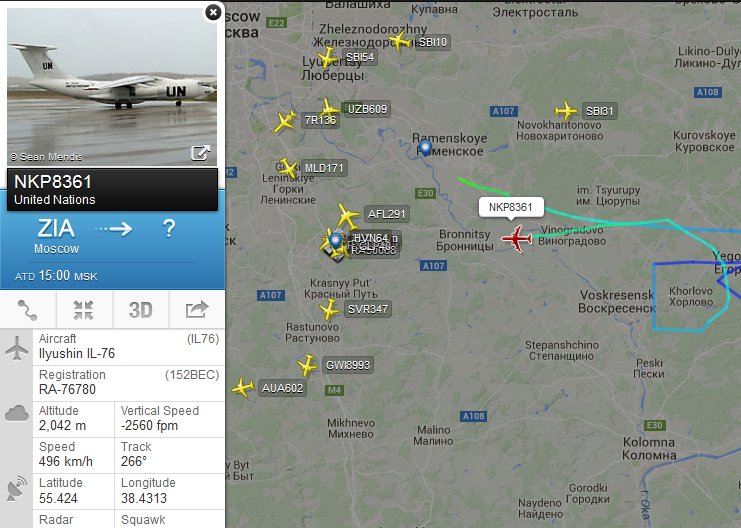The height and width of the screenshot is (528, 741).
Task: Share this flight via arrow icon
Action: pos(197,310)
